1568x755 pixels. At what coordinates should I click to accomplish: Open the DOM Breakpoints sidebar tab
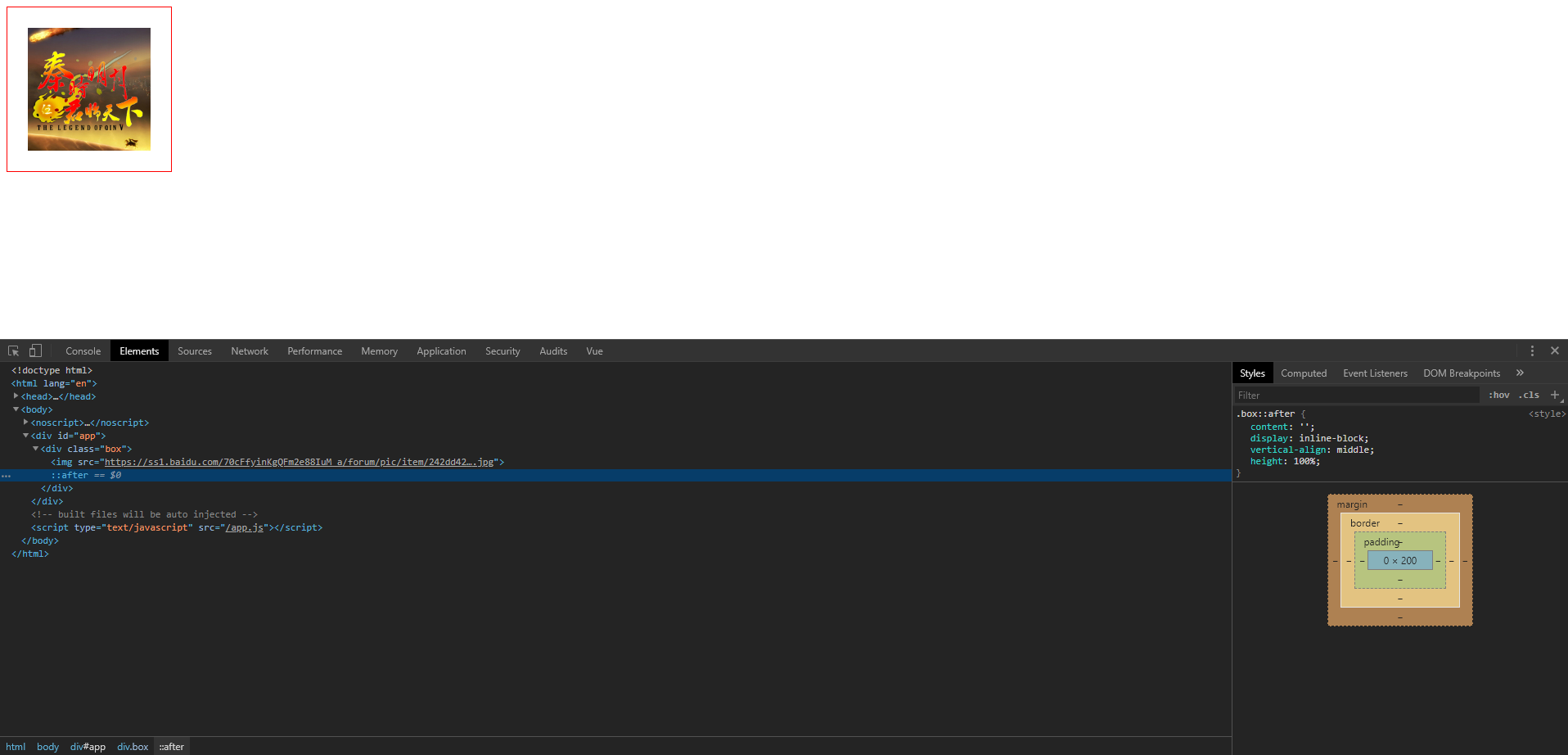click(1462, 373)
